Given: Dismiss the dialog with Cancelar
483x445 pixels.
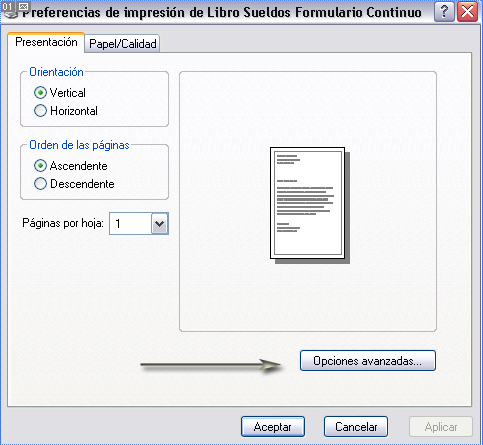Looking at the screenshot, I should 356,427.
